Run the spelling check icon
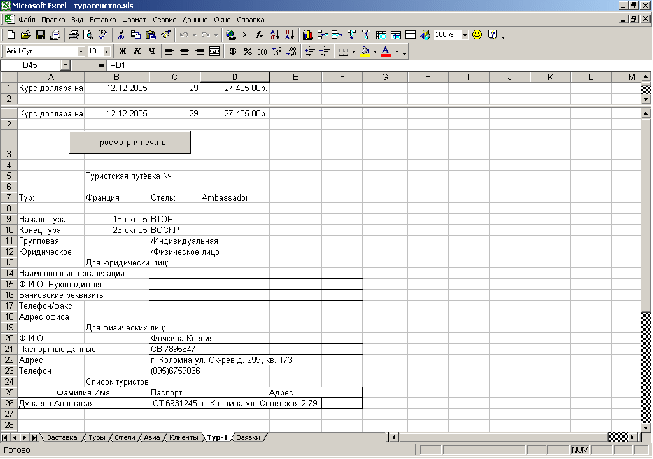653x459 pixels. 102,35
